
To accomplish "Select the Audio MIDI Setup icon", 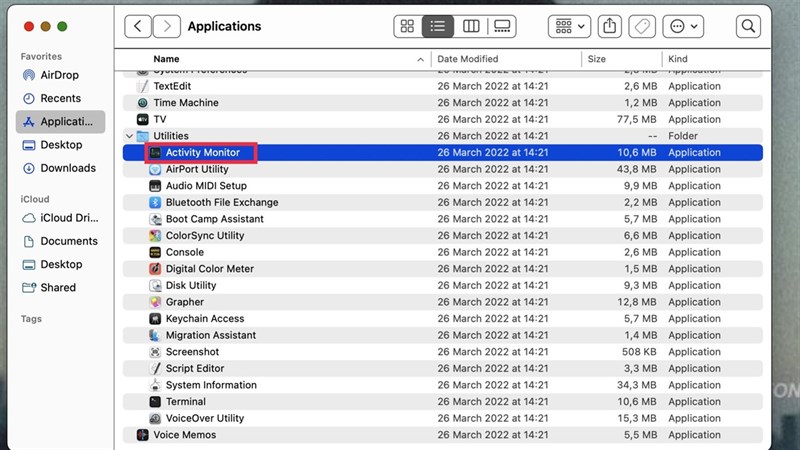I will click(x=155, y=186).
